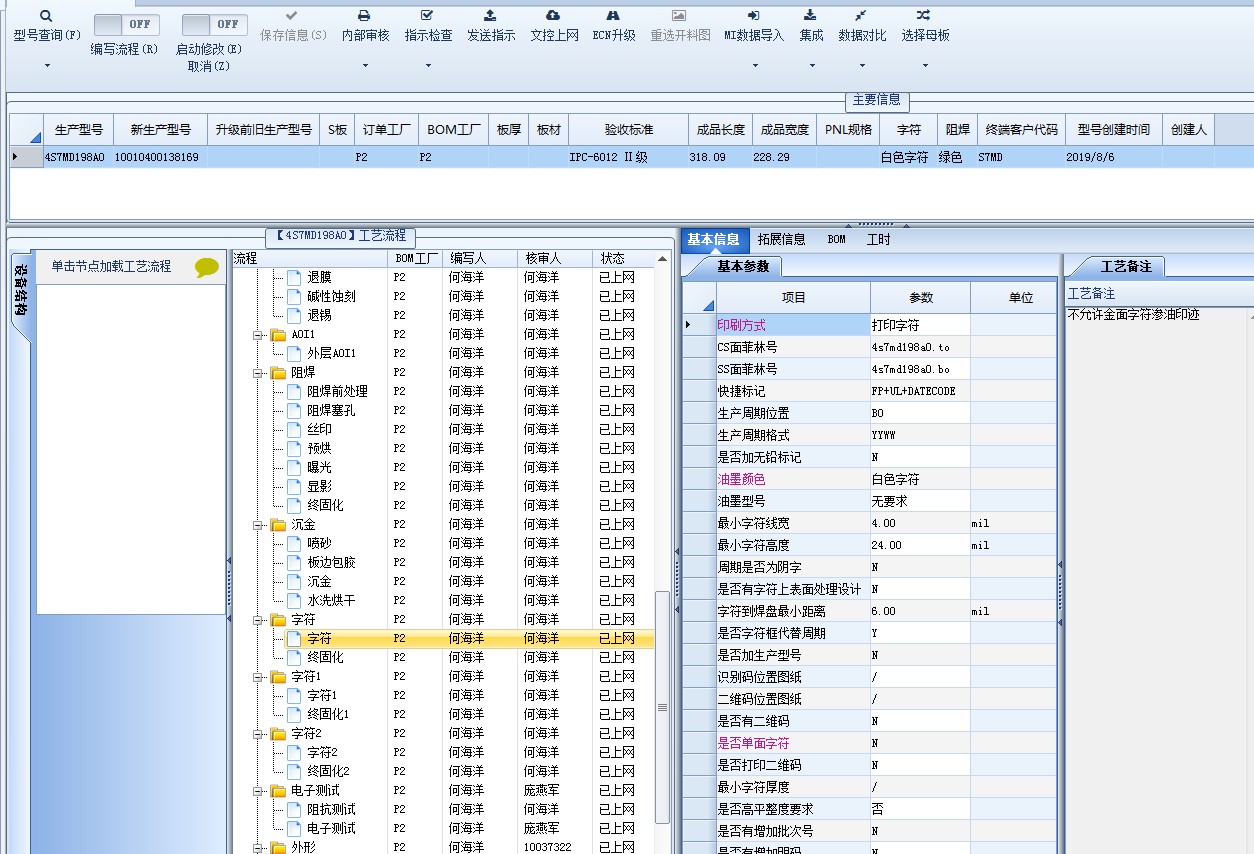Open the 内部审核 dropdown arrow
The image size is (1254, 854).
[364, 66]
